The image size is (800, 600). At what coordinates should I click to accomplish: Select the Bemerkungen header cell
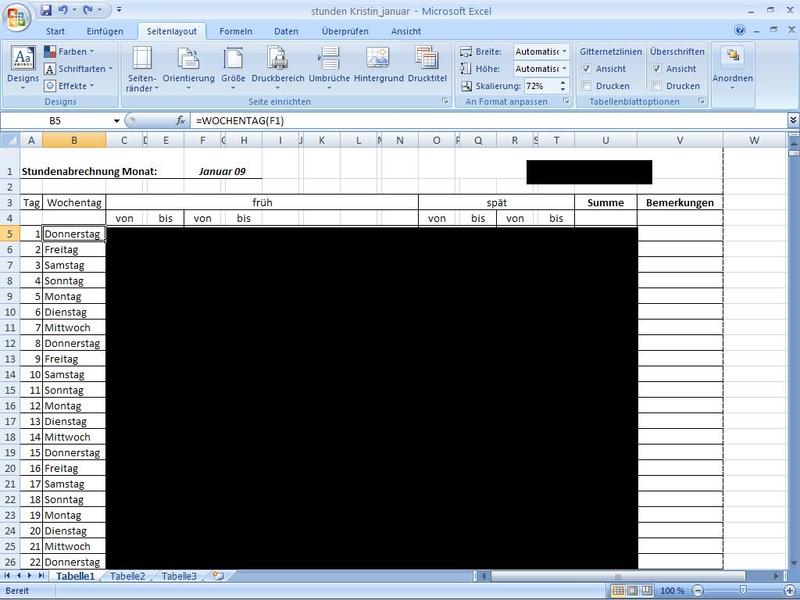[x=680, y=203]
